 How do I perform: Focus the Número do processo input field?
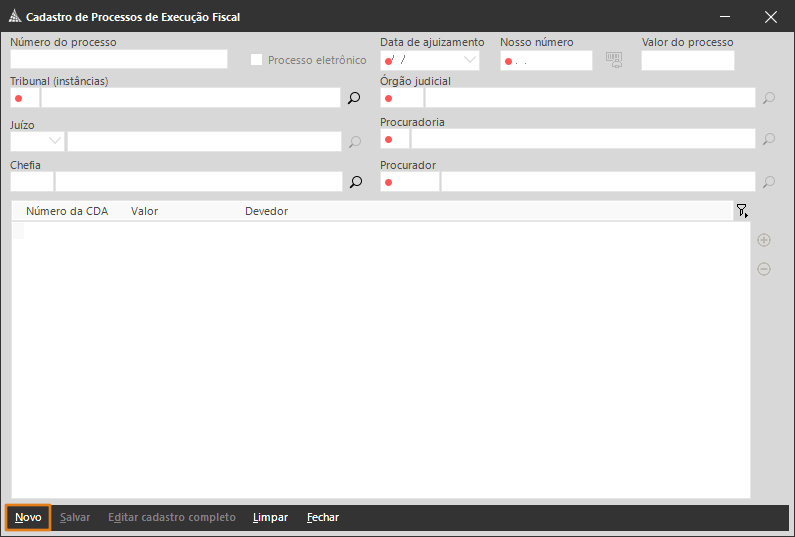pyautogui.click(x=119, y=60)
